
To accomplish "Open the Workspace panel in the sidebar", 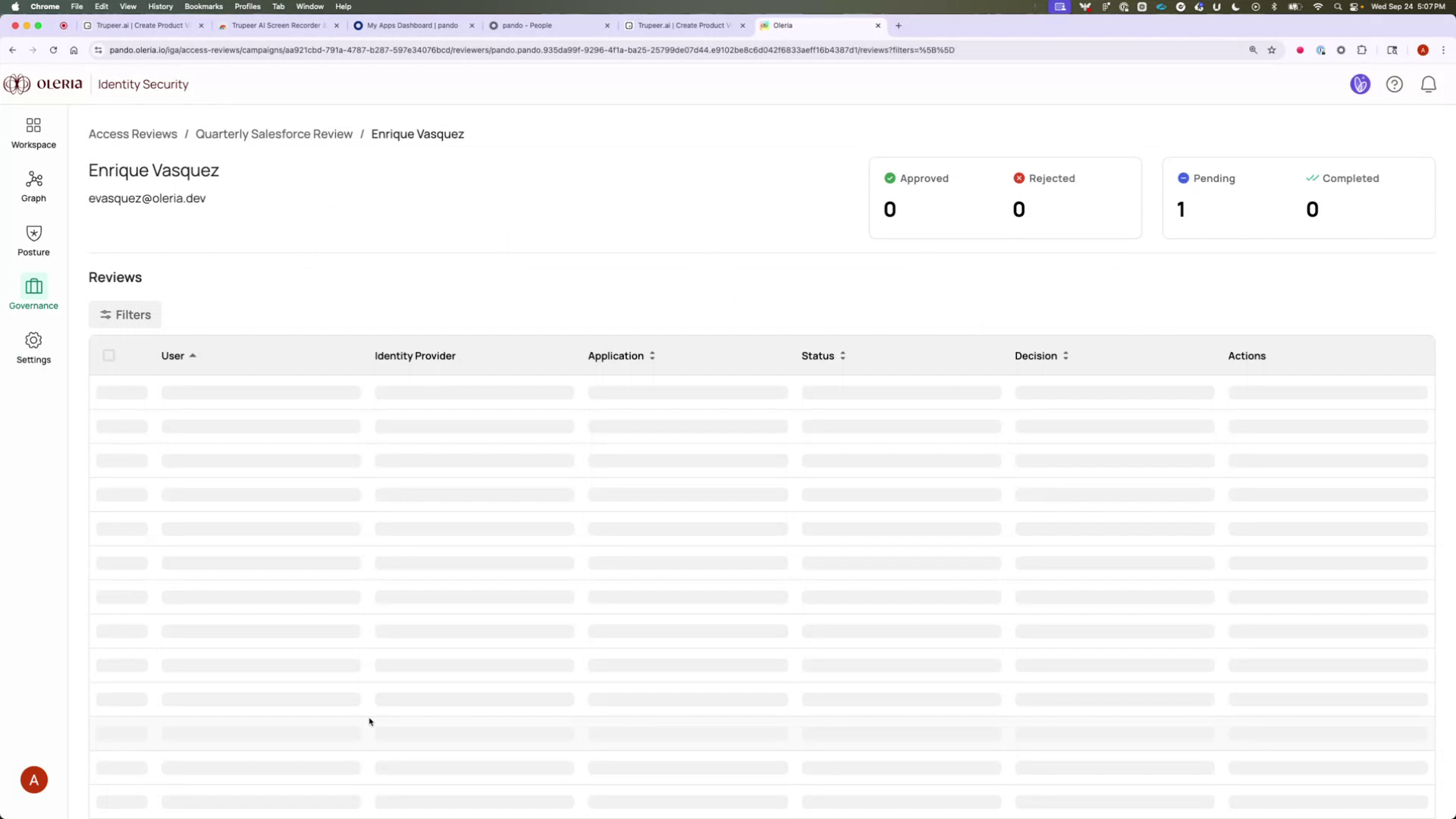I will (33, 133).
